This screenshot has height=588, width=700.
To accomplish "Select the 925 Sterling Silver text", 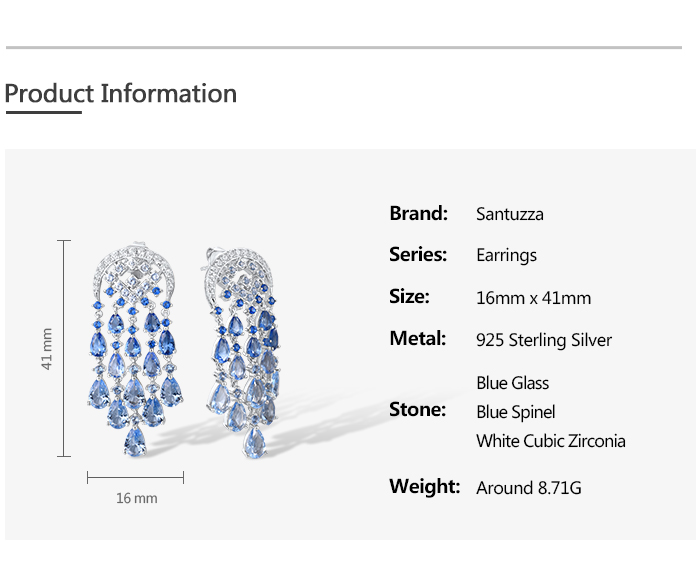I will [x=544, y=340].
